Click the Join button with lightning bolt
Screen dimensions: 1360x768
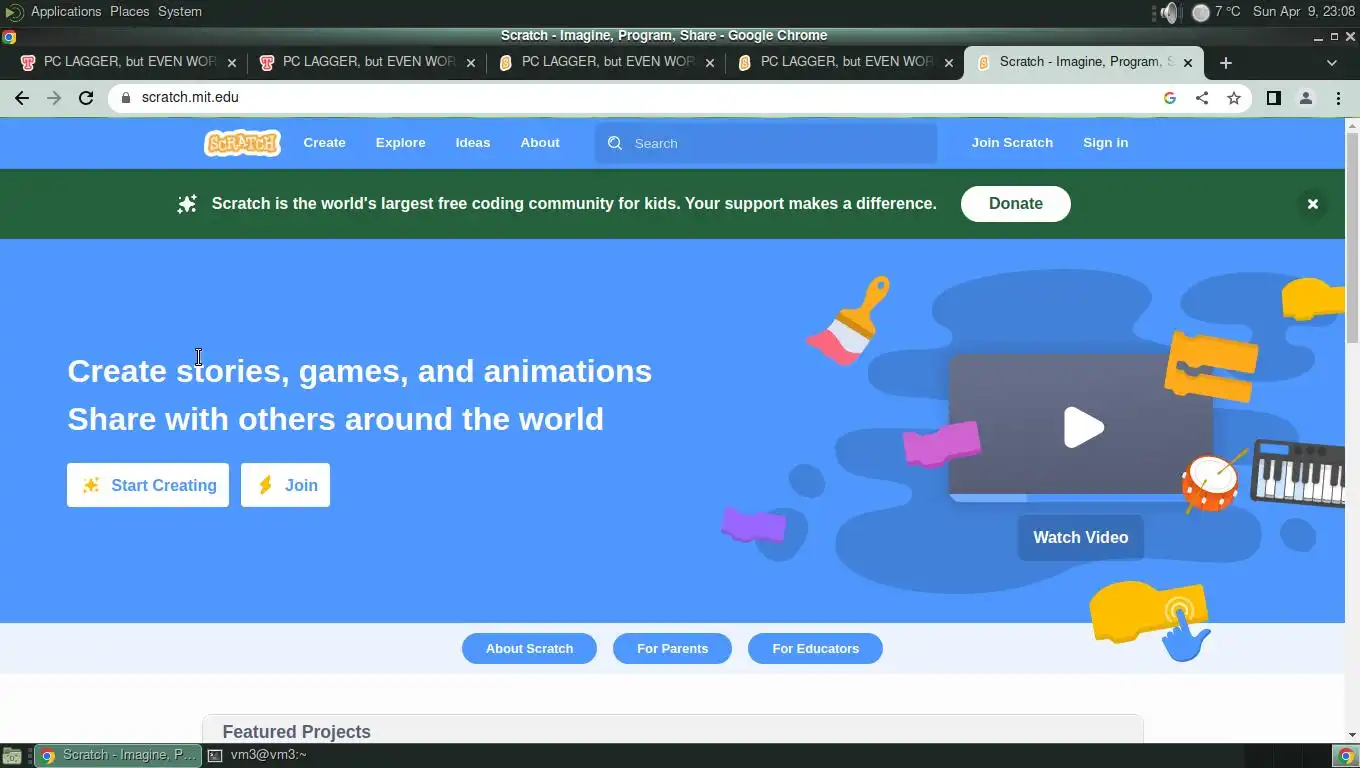coord(285,485)
